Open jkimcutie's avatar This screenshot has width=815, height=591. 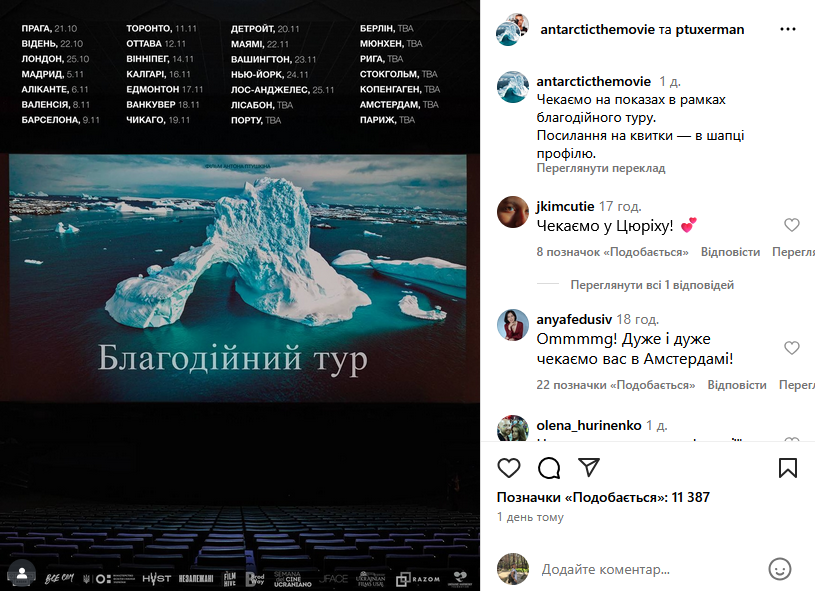coord(513,212)
